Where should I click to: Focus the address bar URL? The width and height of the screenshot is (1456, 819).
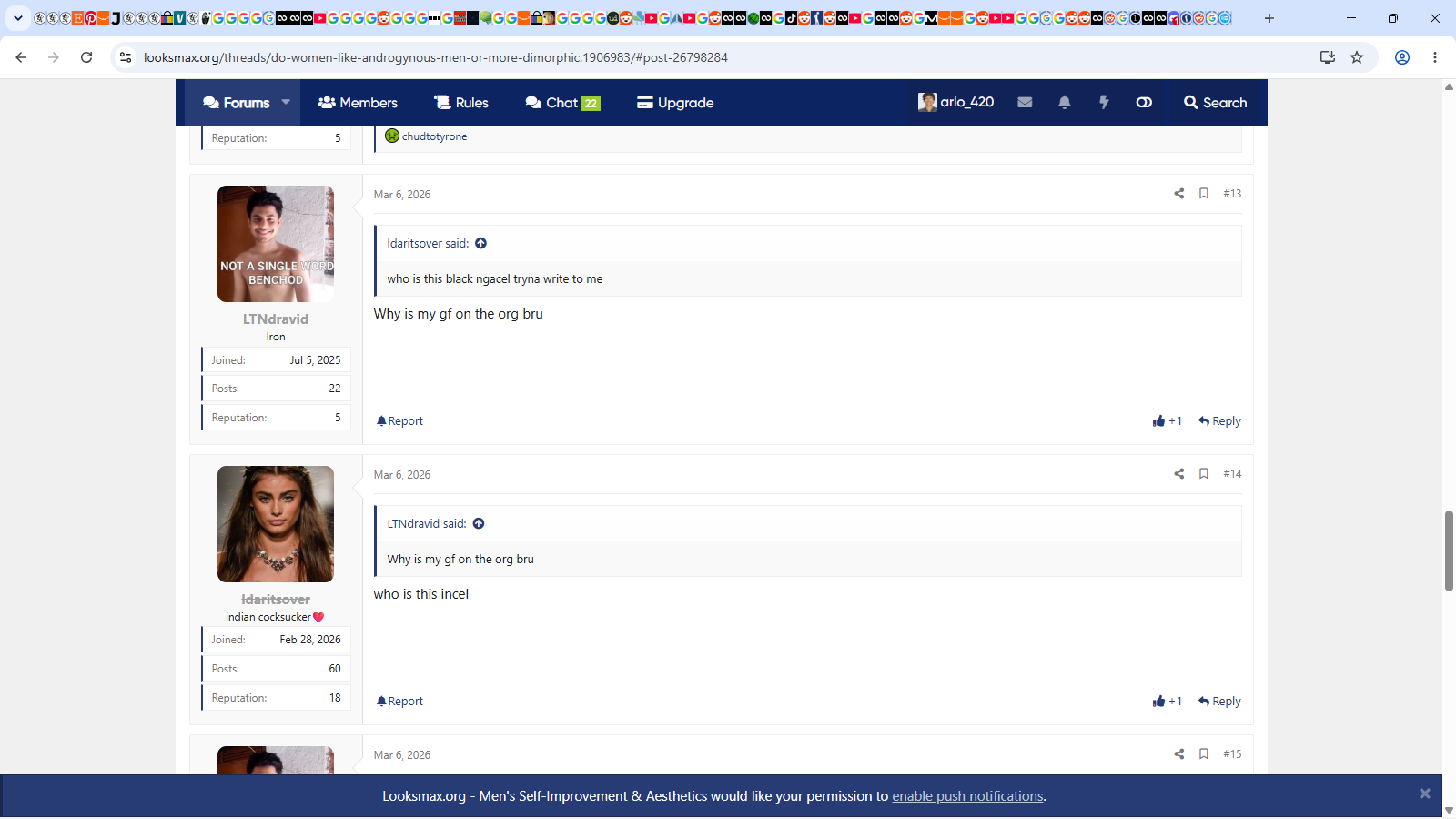tap(436, 57)
